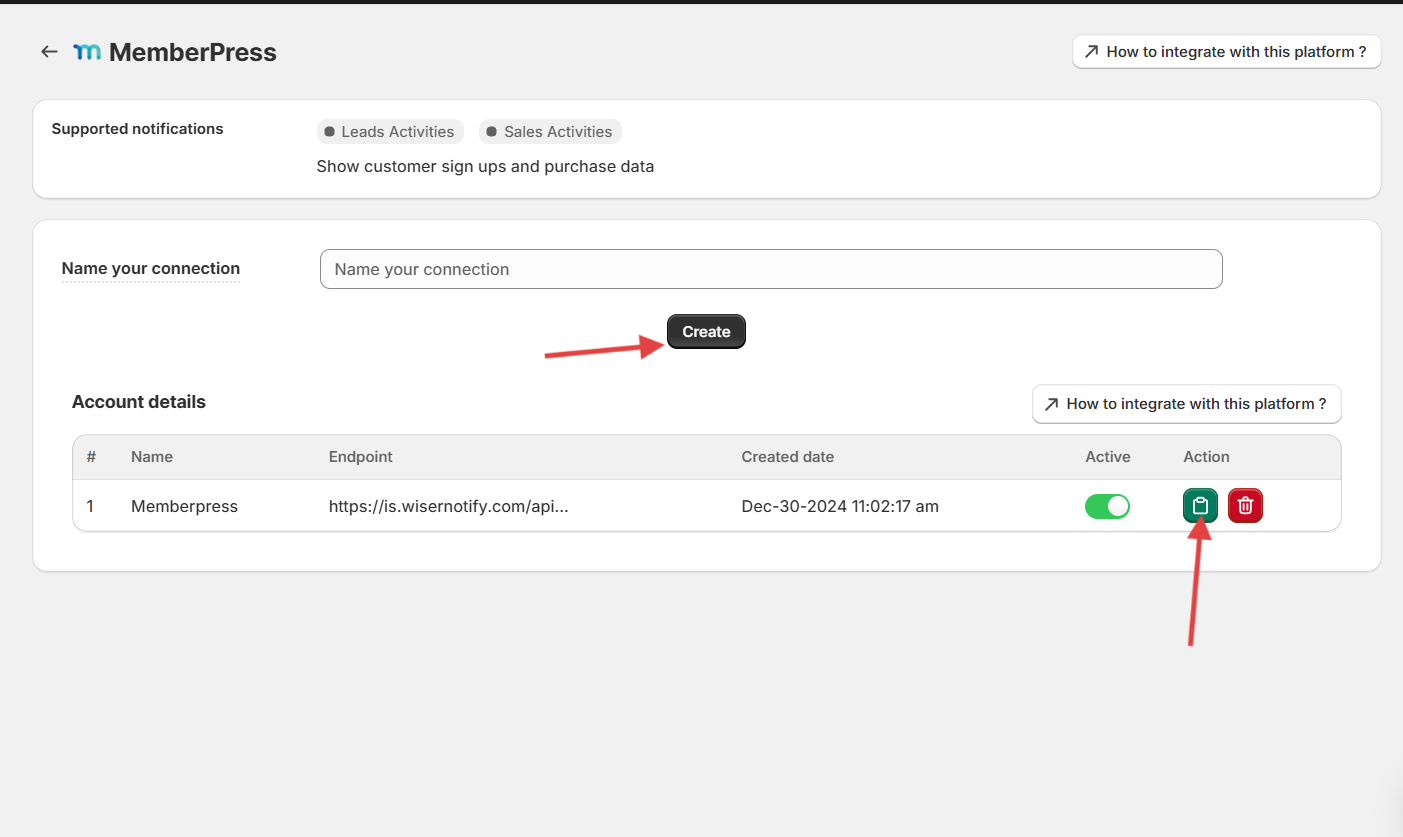
Task: Focus the "Name your connection" text field
Action: [770, 269]
